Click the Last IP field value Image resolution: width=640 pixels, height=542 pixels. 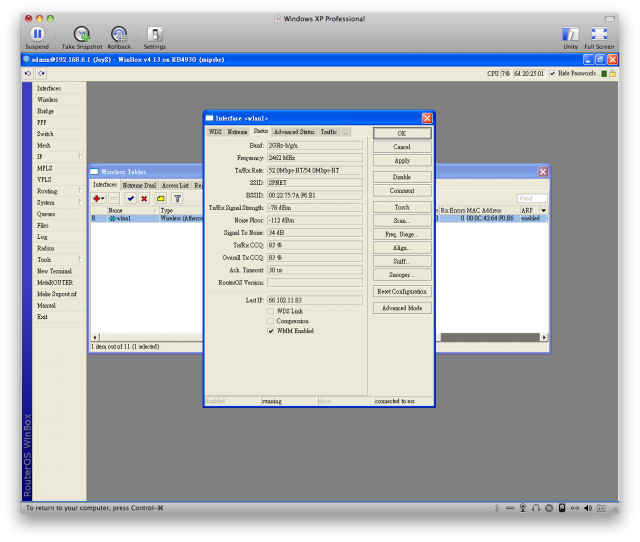pos(315,300)
